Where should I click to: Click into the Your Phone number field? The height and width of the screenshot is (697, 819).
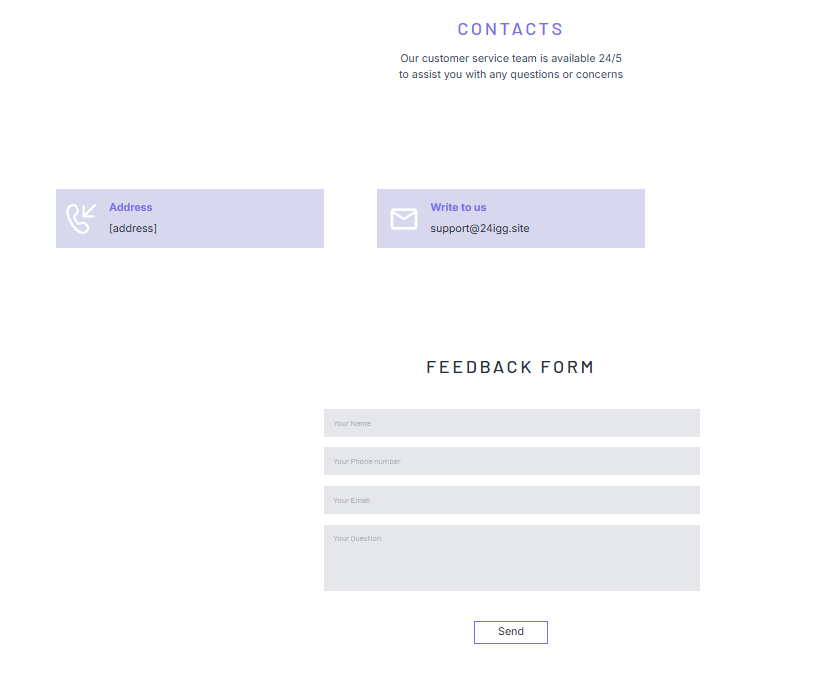point(511,461)
